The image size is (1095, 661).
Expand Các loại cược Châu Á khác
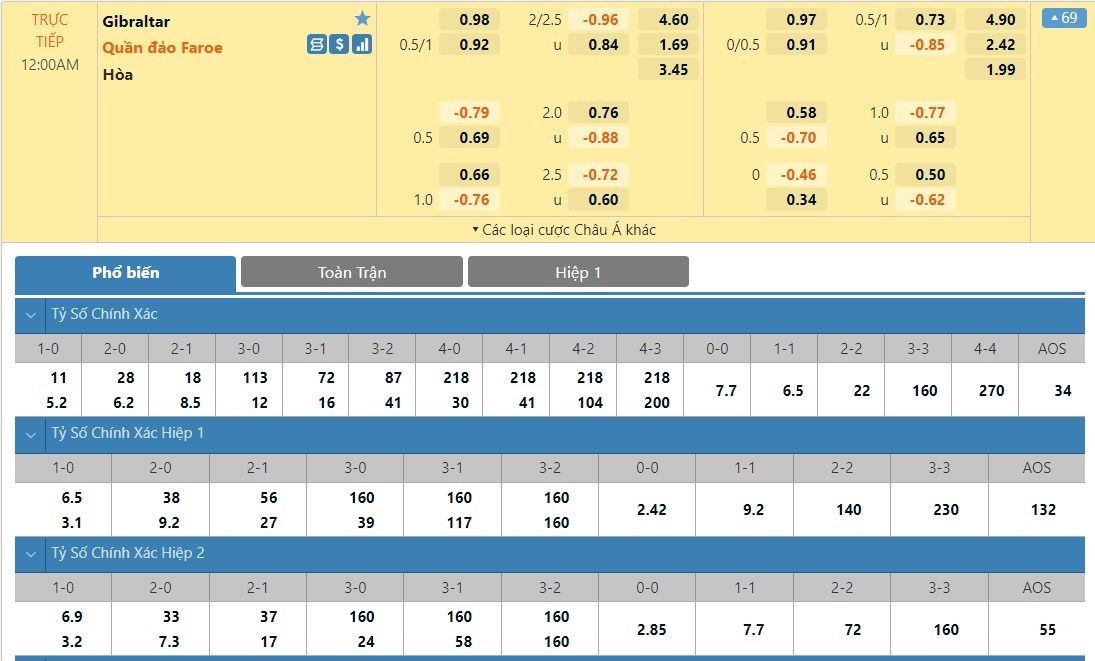pyautogui.click(x=564, y=229)
